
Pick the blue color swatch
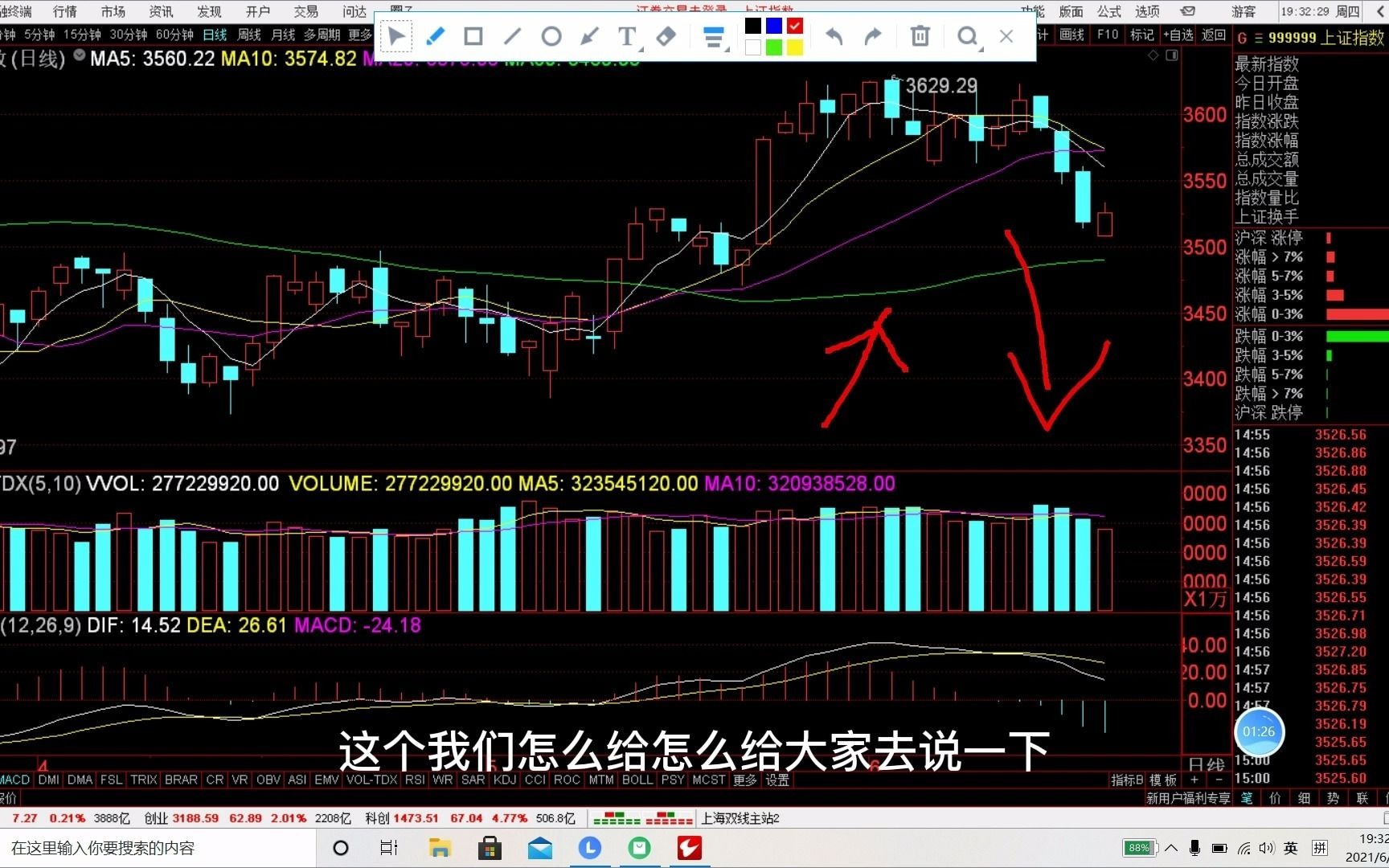(774, 26)
